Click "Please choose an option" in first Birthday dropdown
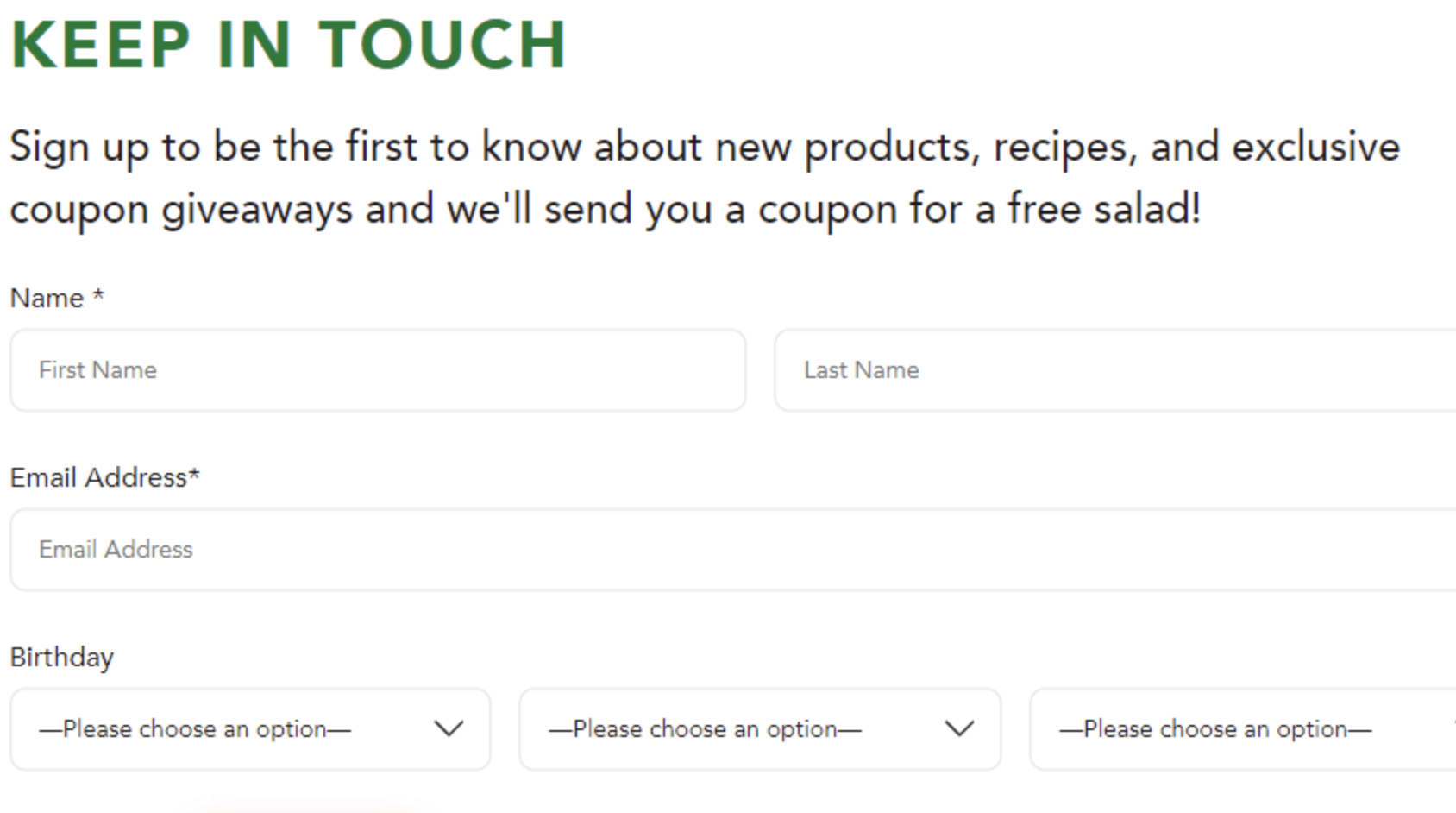 (x=195, y=729)
